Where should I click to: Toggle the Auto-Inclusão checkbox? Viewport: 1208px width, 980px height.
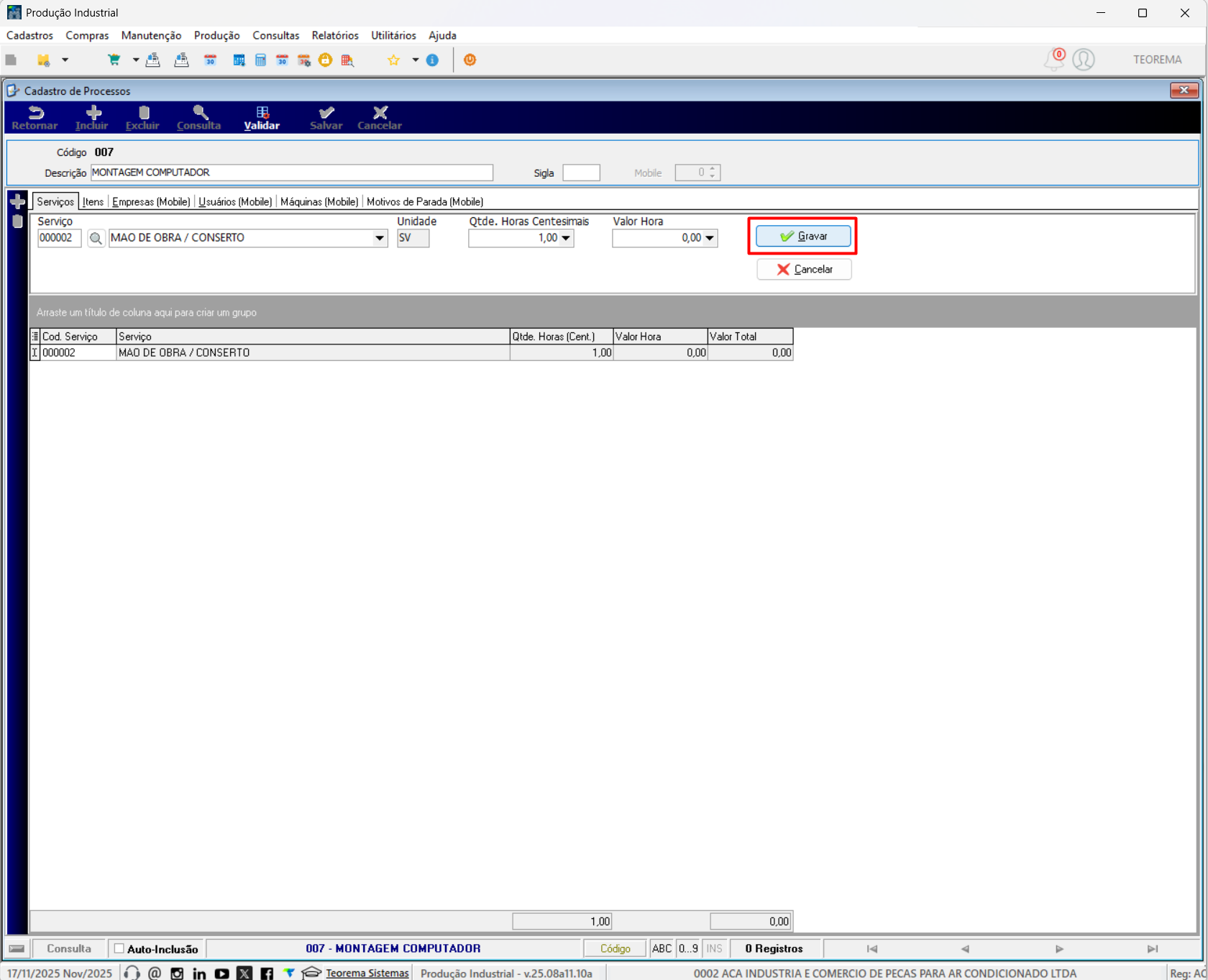tap(119, 948)
